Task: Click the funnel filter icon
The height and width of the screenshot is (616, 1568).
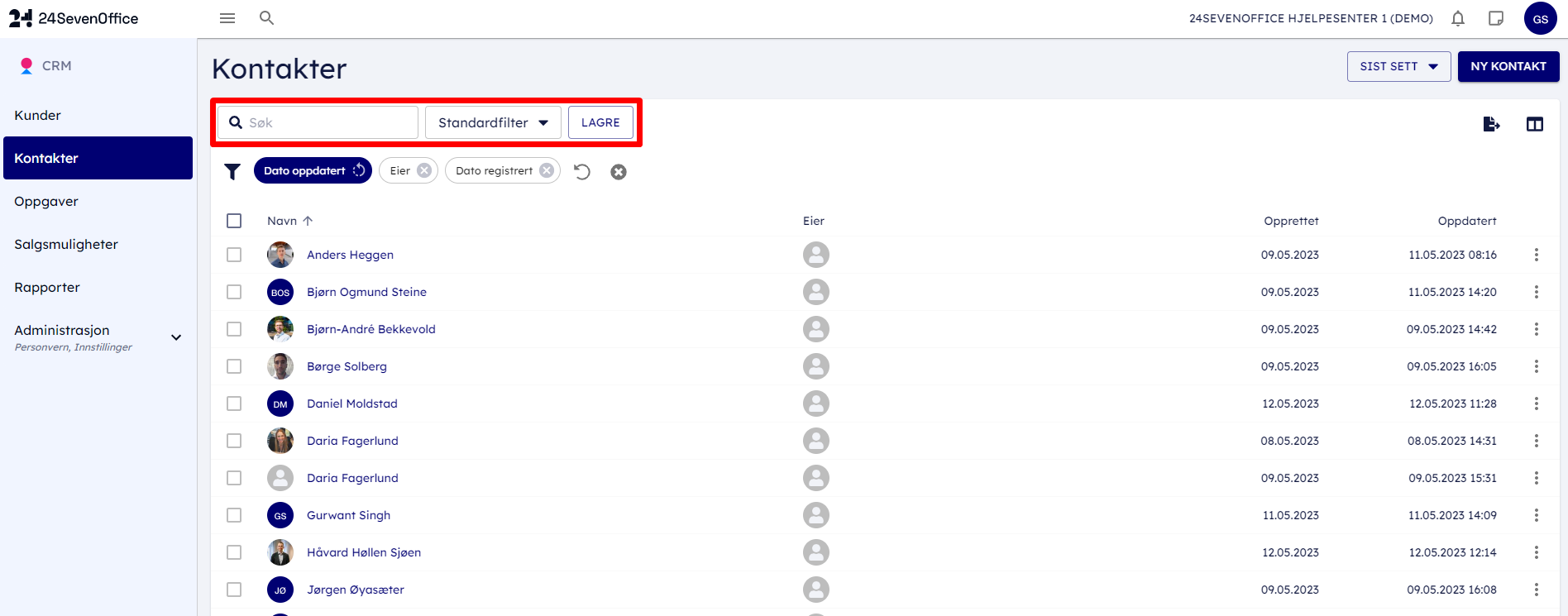Action: pyautogui.click(x=232, y=171)
